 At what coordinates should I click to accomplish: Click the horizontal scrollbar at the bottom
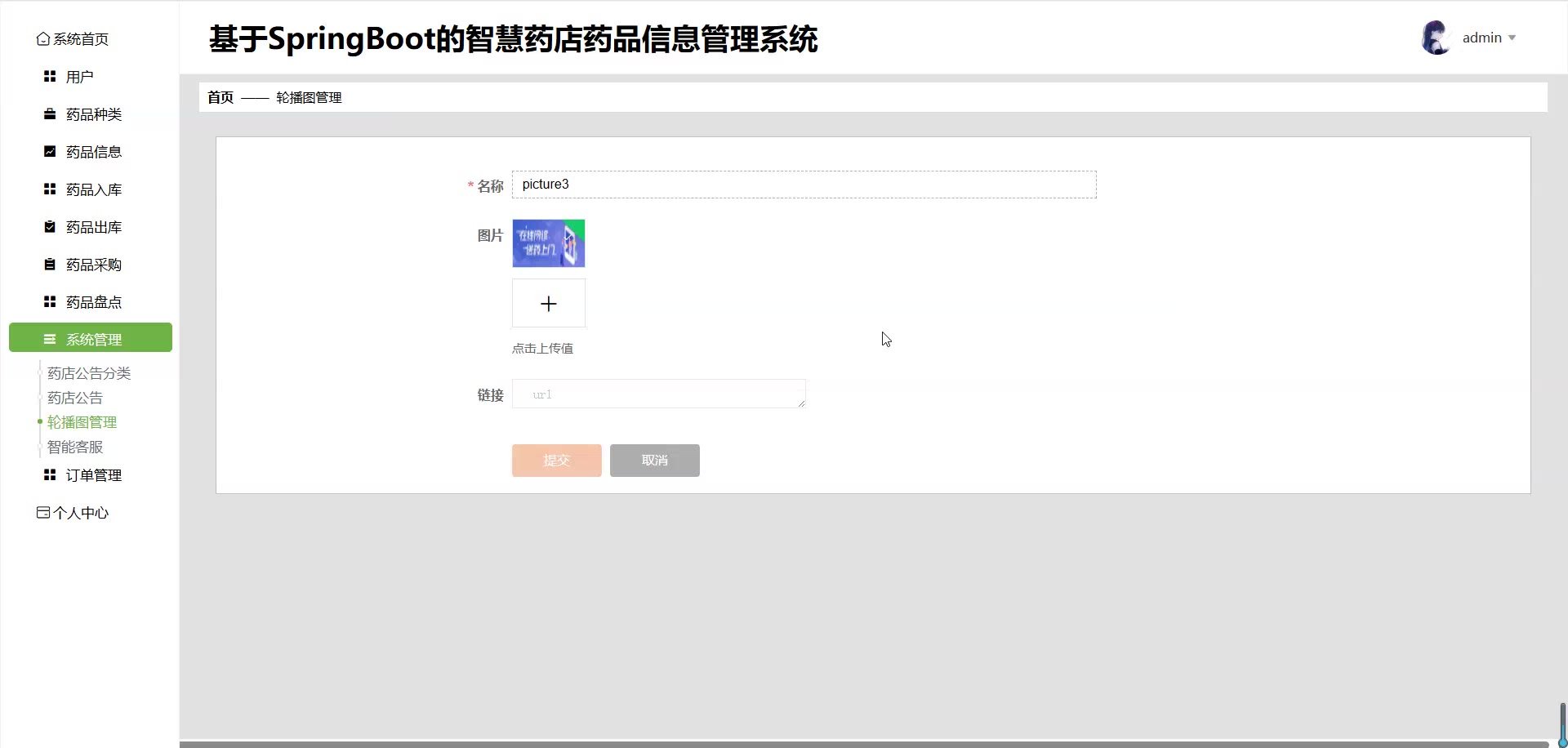coord(864,744)
